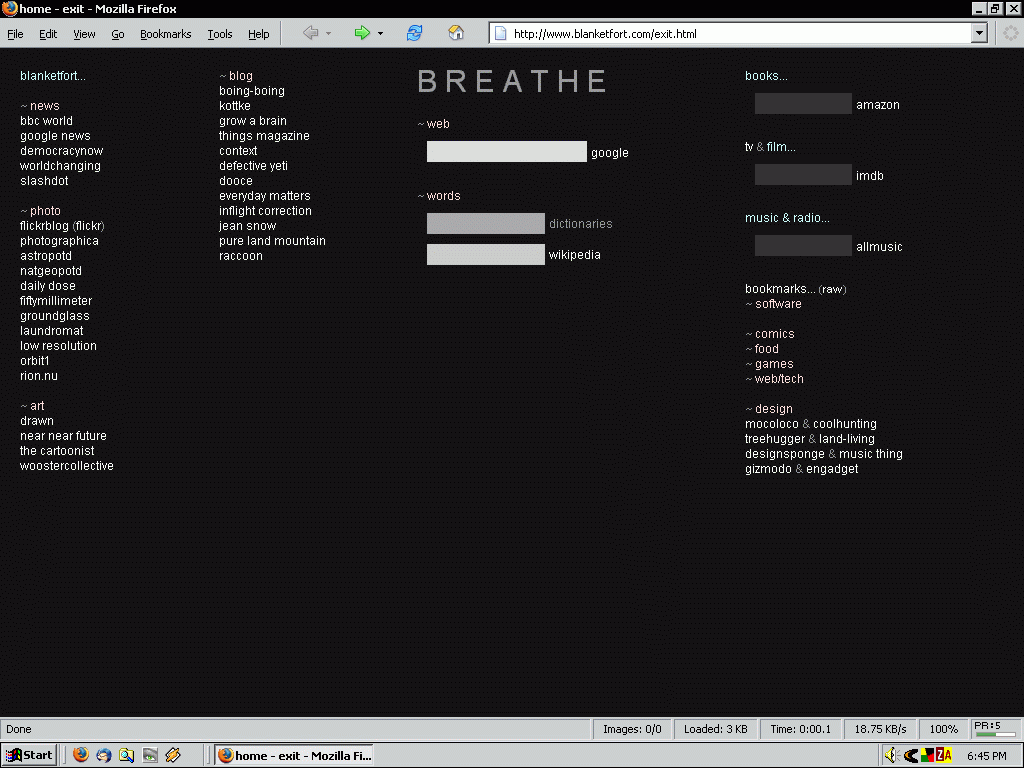The height and width of the screenshot is (768, 1024).
Task: Click the volume speaker tray icon
Action: [x=892, y=756]
